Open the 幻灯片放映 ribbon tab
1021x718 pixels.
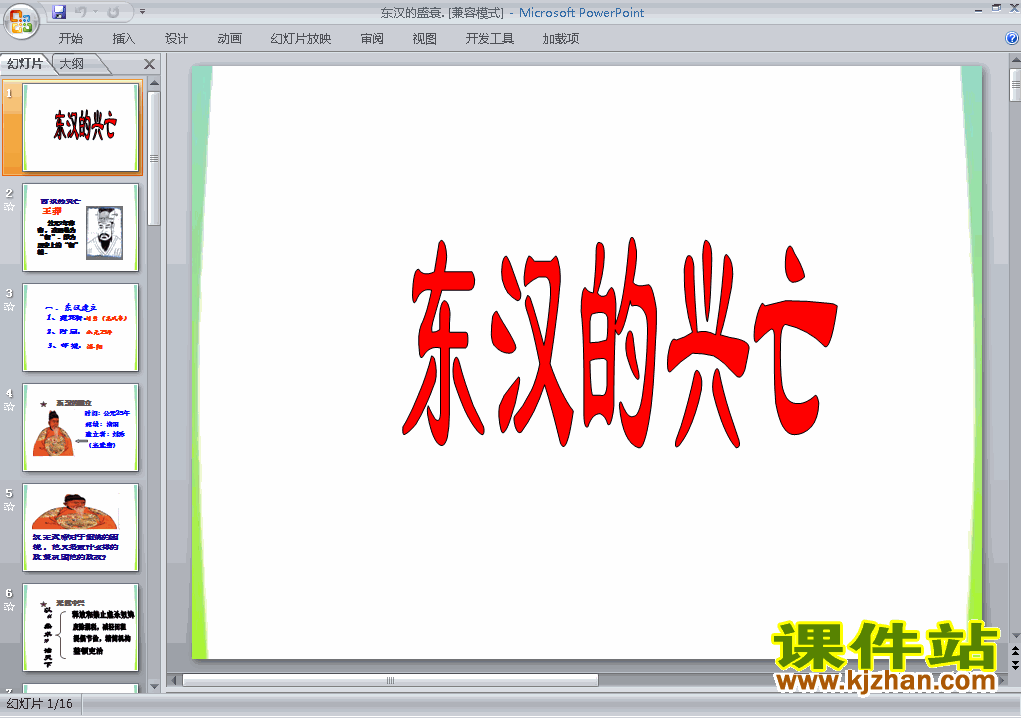(x=301, y=39)
